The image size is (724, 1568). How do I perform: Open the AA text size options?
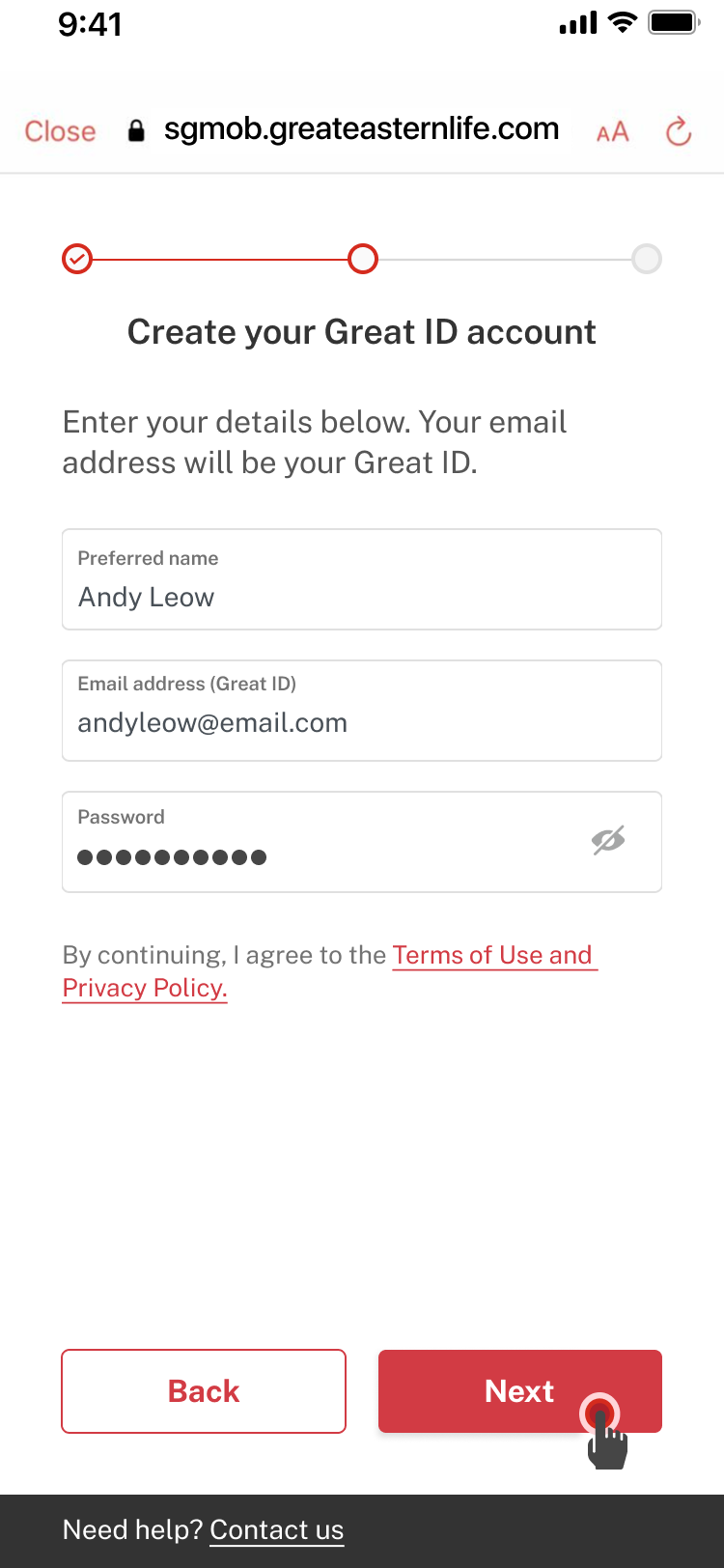click(x=612, y=132)
